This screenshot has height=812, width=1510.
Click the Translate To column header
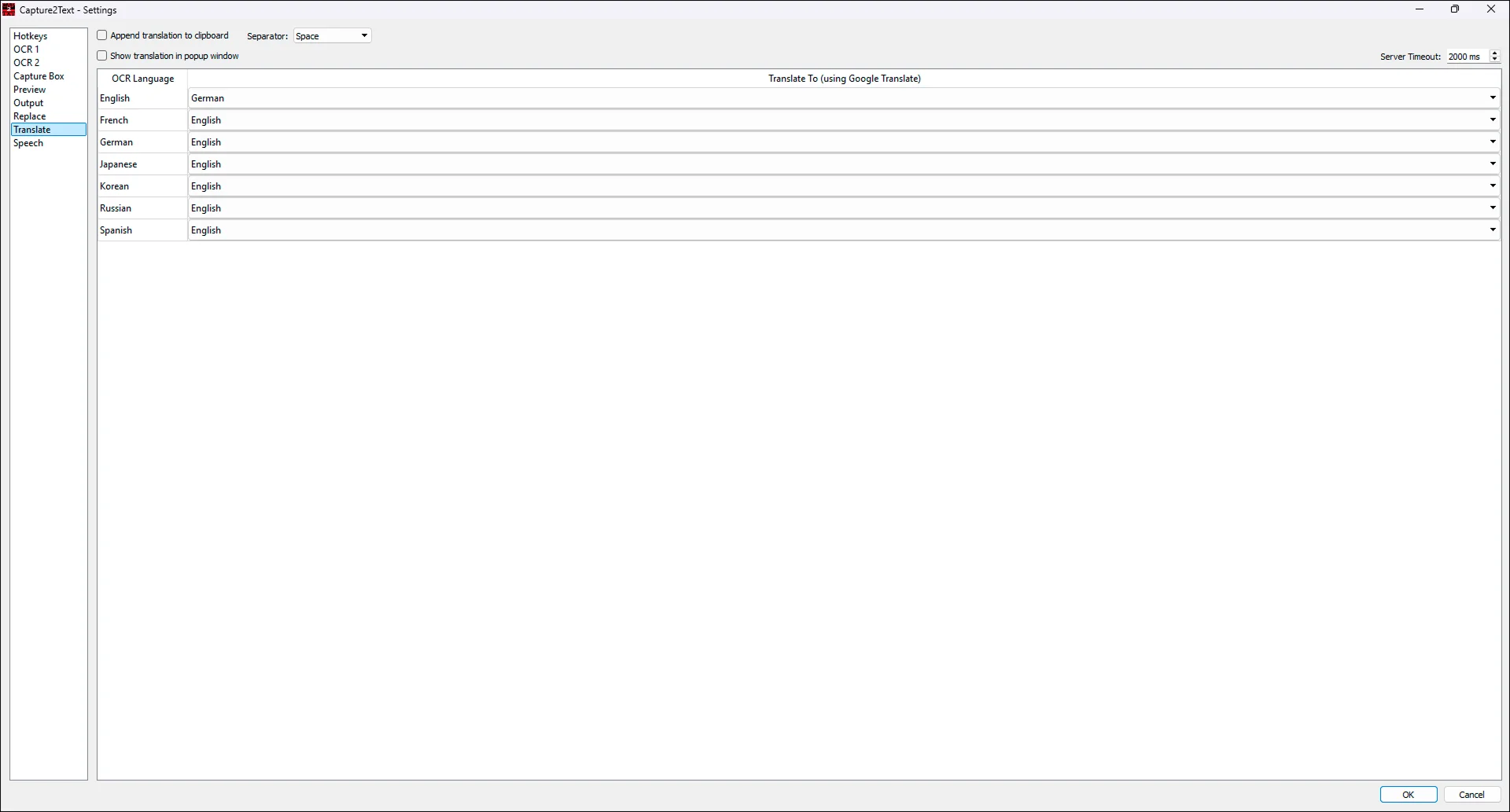845,79
